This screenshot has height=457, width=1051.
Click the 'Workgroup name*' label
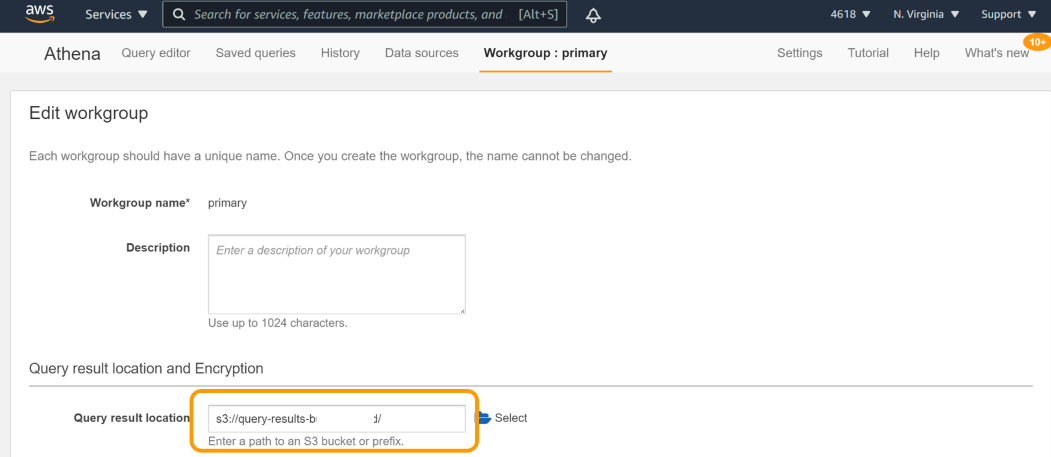point(140,203)
